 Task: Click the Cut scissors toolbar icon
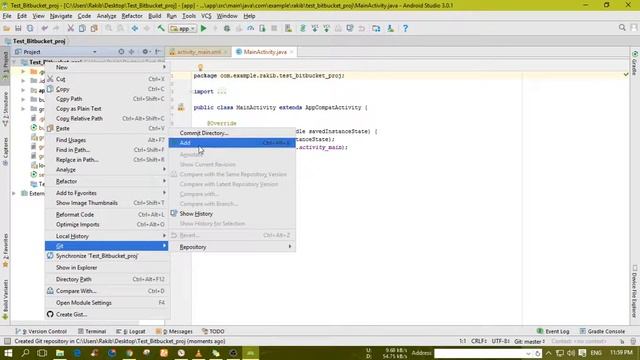70,29
